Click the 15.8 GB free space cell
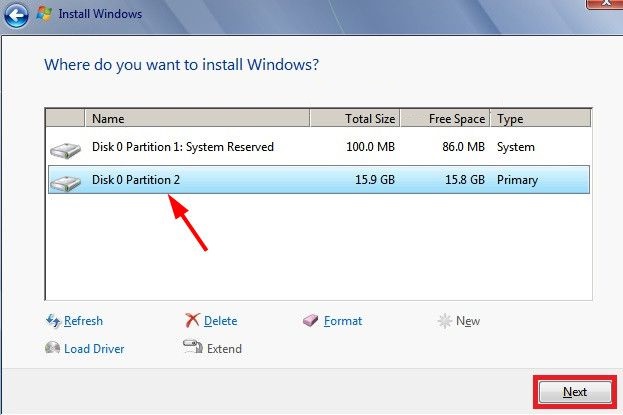 pyautogui.click(x=465, y=180)
